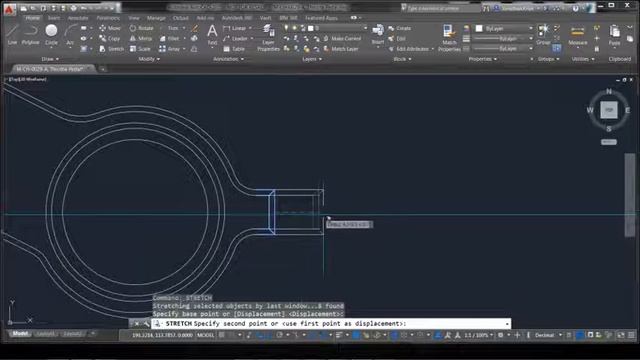This screenshot has height=360, width=640.
Task: Open the Insert ribbon tab
Action: (54, 18)
